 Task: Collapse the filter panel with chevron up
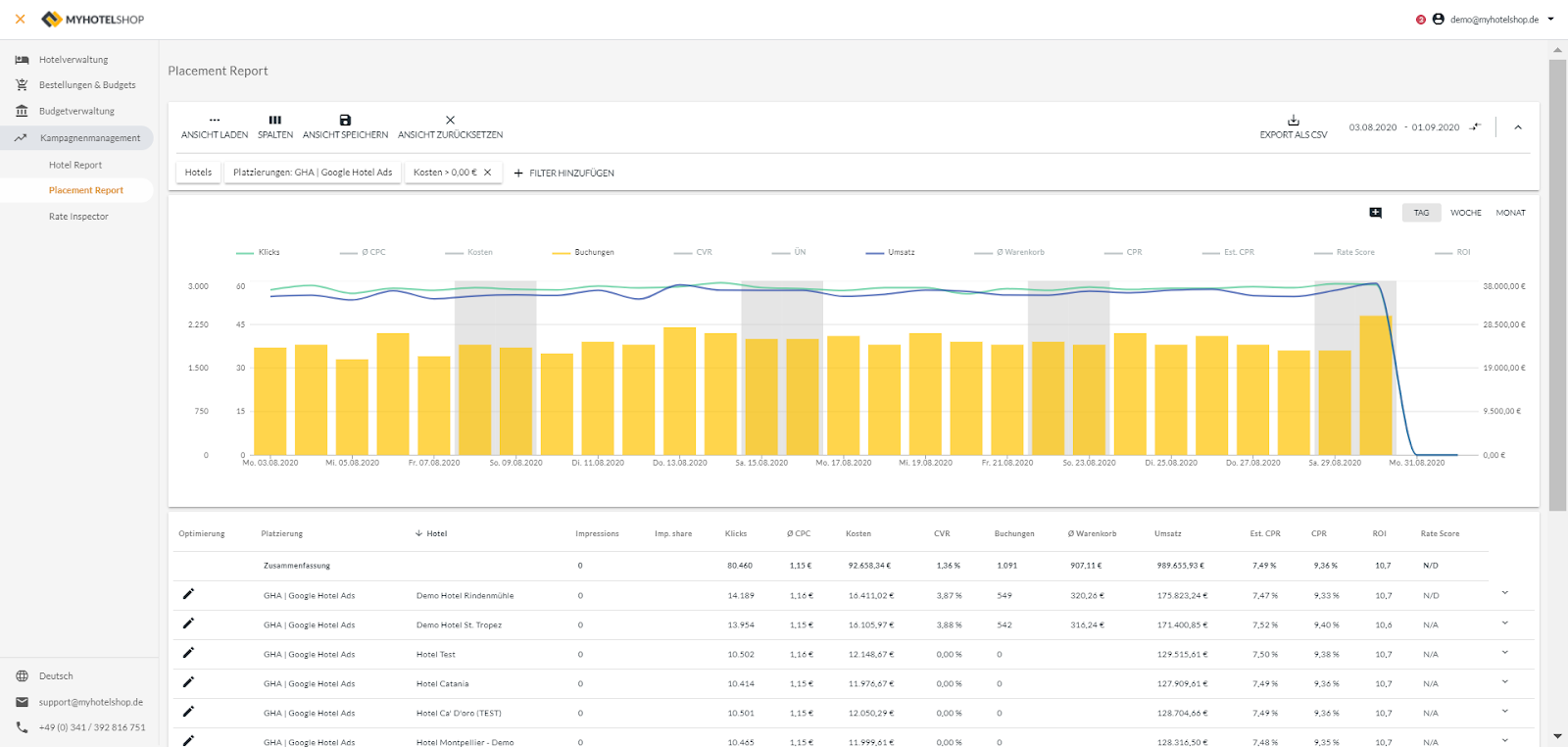point(1518,127)
